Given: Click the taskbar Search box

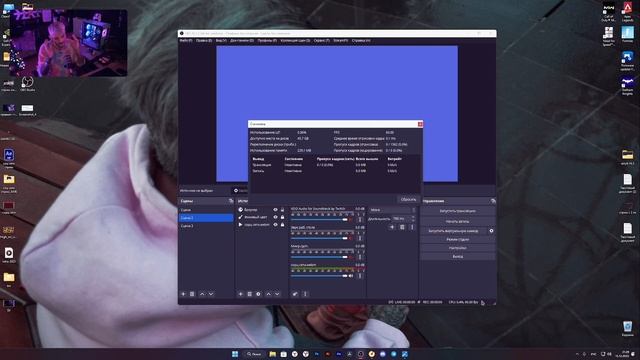Looking at the screenshot, I should pos(254,354).
